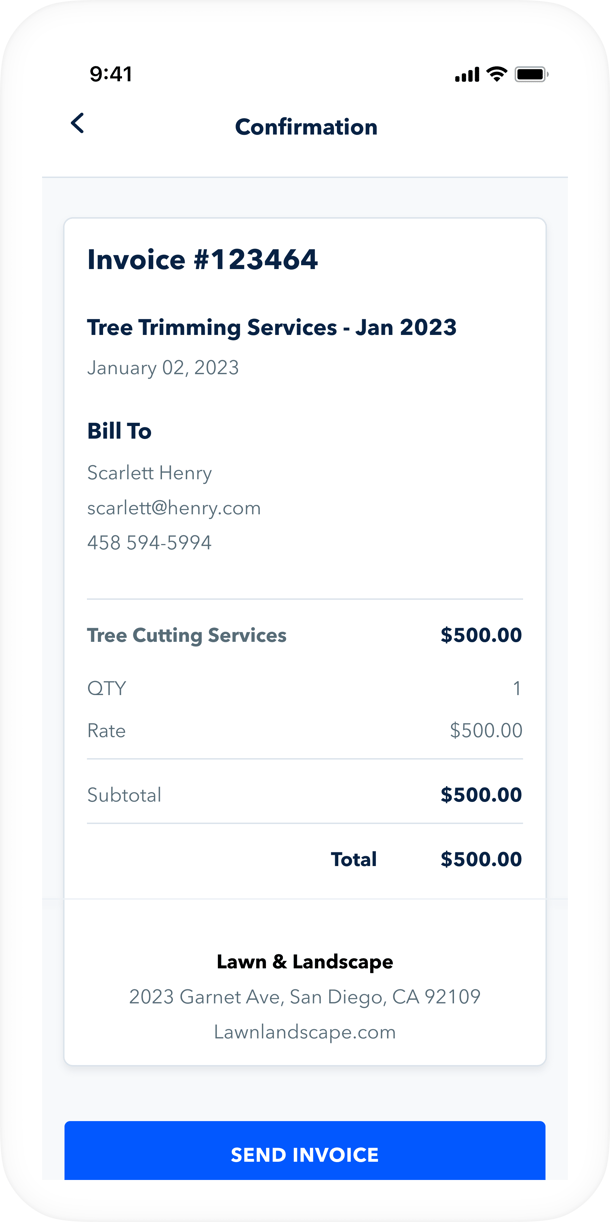Click the Send Invoice button
Image resolution: width=610 pixels, height=1222 pixels.
[305, 1154]
